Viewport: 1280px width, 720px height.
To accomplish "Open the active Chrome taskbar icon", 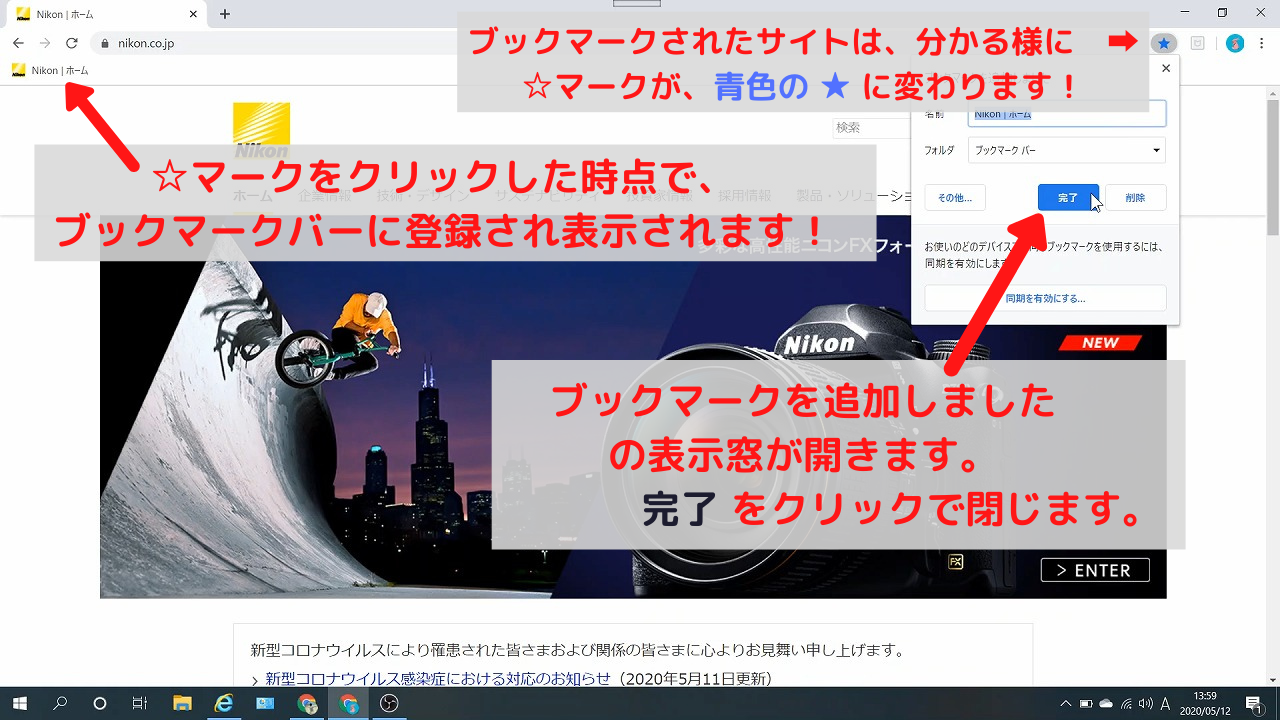I will [349, 703].
